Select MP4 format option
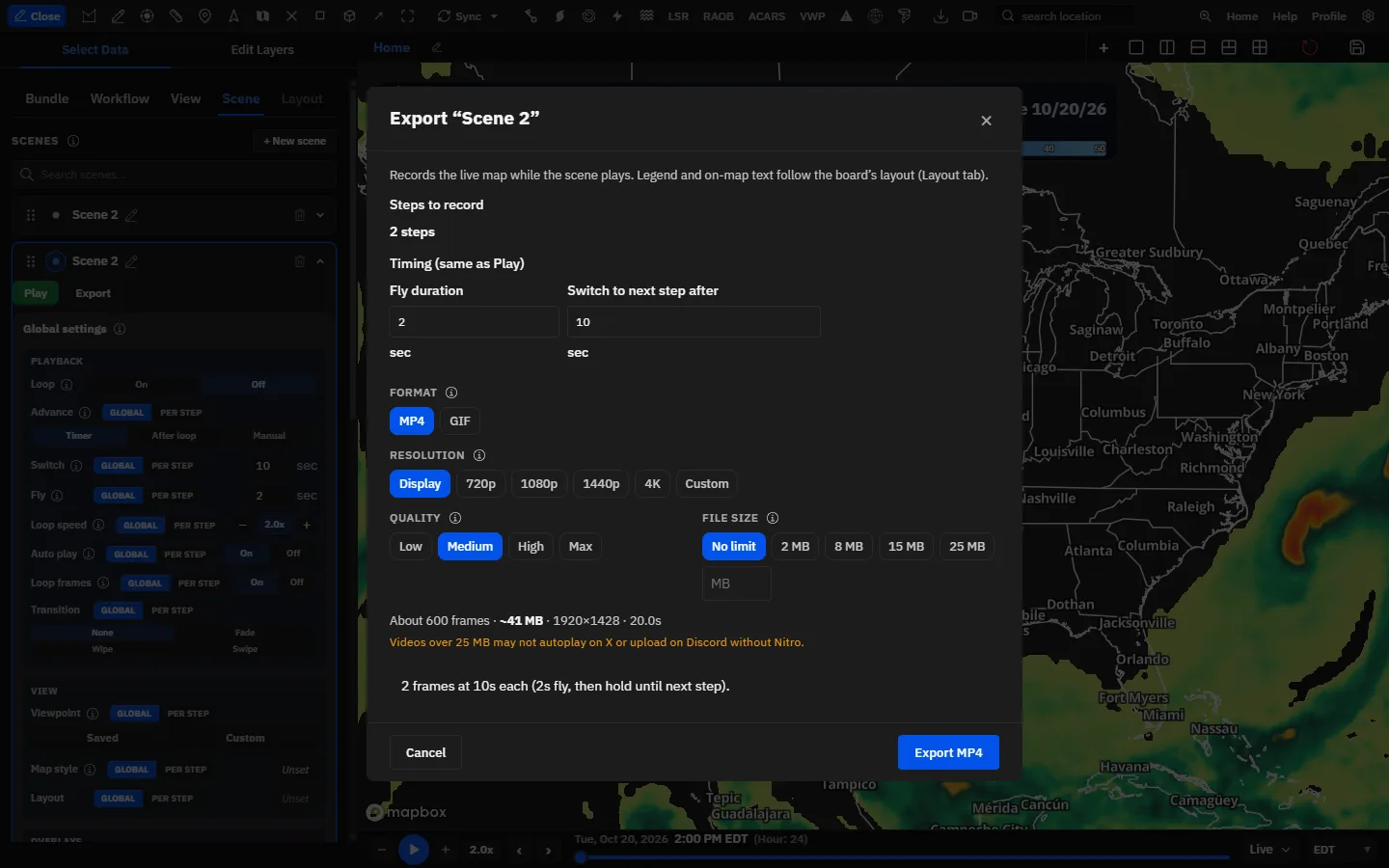The height and width of the screenshot is (868, 1389). coord(412,420)
